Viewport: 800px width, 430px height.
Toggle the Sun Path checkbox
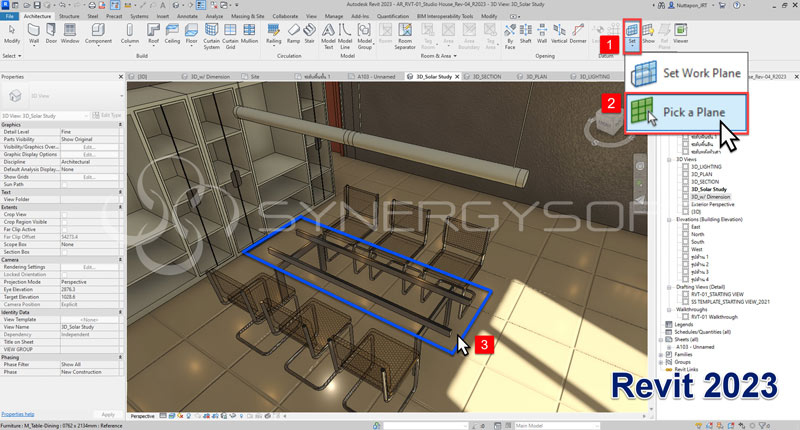point(64,185)
